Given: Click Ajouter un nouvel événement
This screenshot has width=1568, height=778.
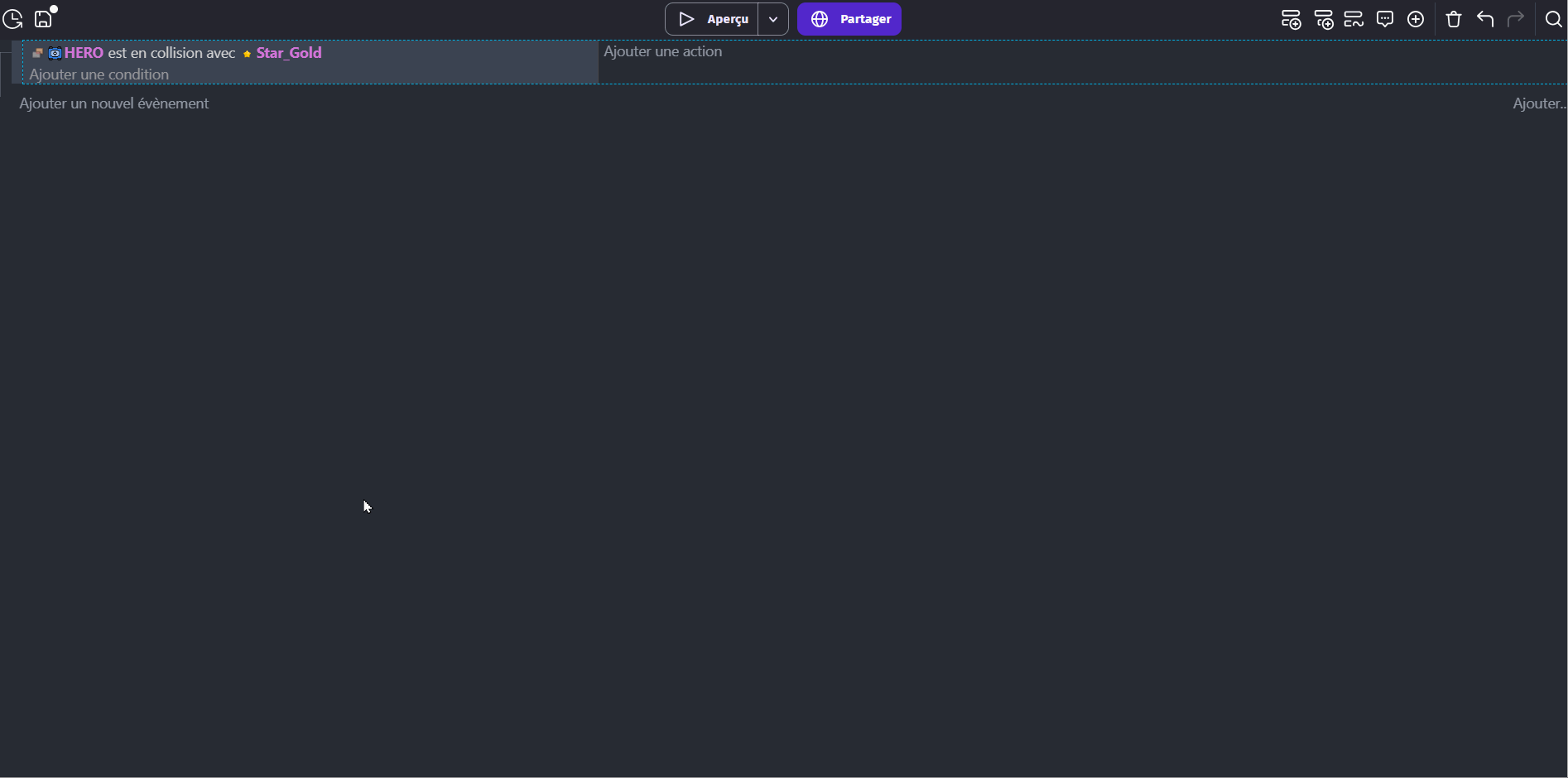Looking at the screenshot, I should pos(113,103).
